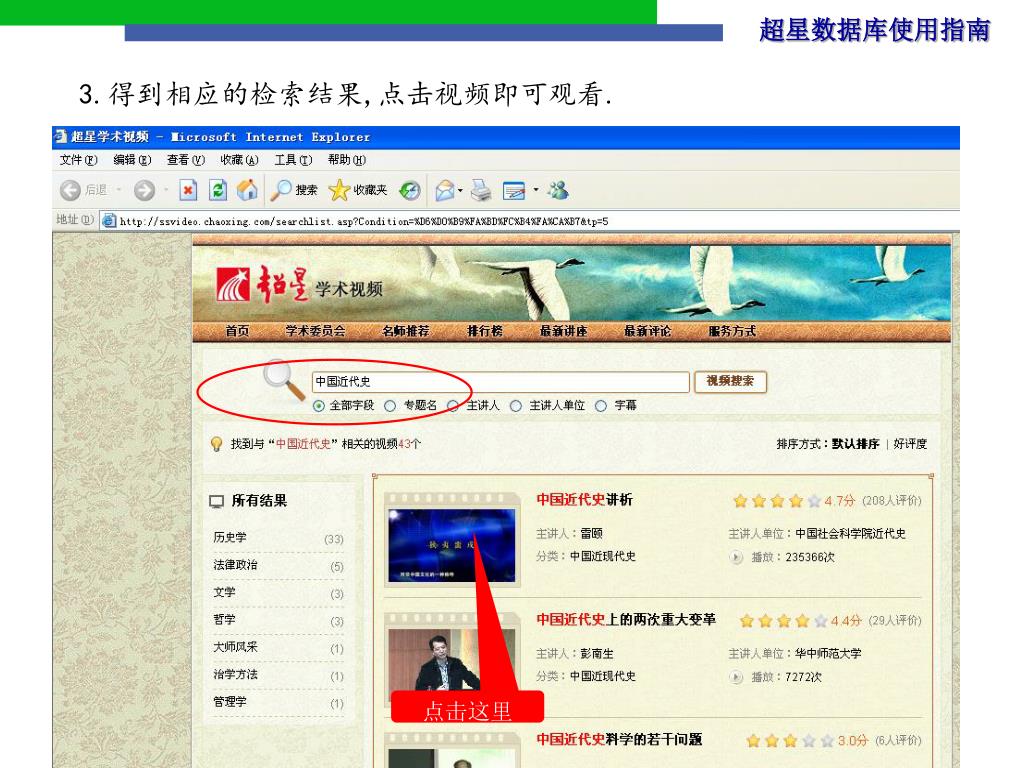Open video thumbnail for 中国近代史讲析
Screen dimensions: 1024x768
[452, 545]
